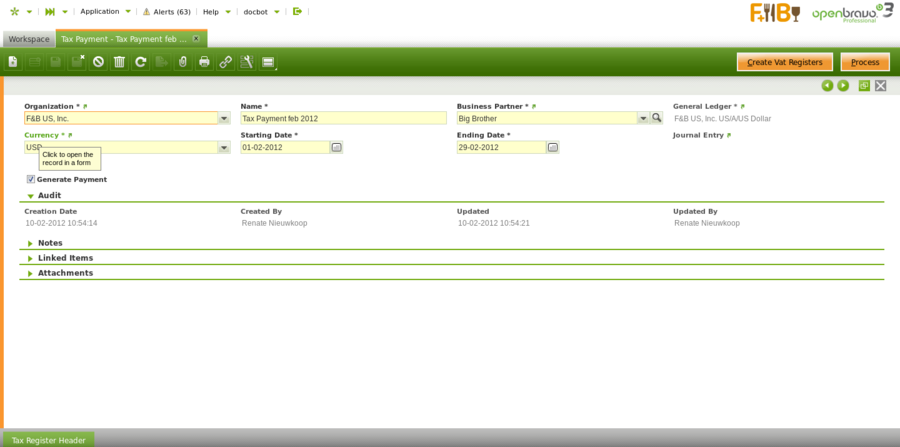Click into the Name text field
This screenshot has width=900, height=447.
(343, 118)
